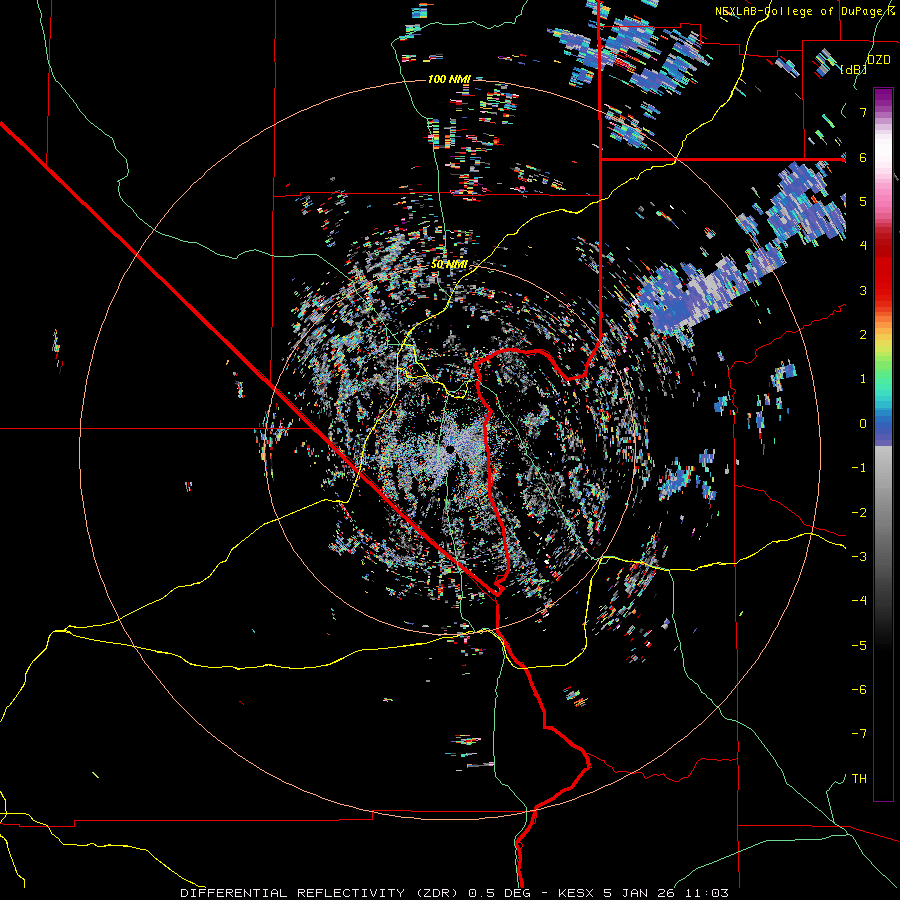The height and width of the screenshot is (900, 900).
Task: Click the "0" value on the color scale
Action: point(863,424)
